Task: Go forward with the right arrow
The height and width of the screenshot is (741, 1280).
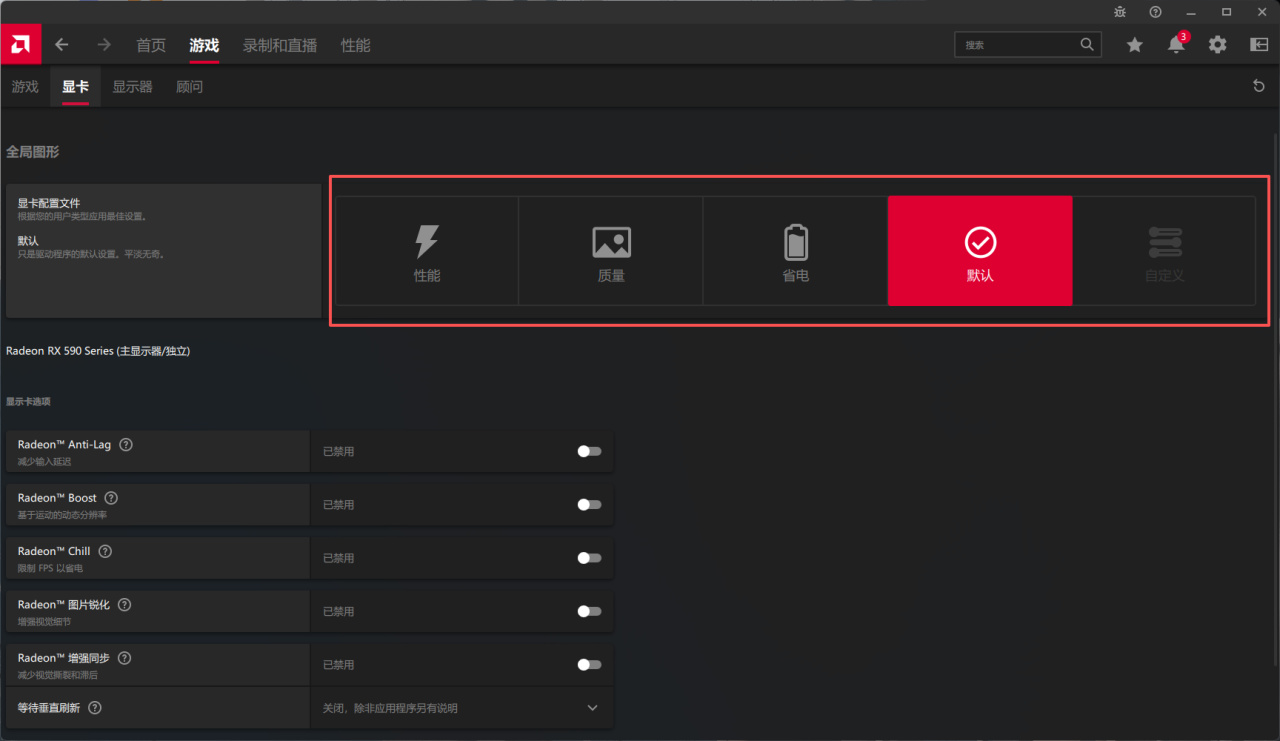Action: pyautogui.click(x=104, y=45)
